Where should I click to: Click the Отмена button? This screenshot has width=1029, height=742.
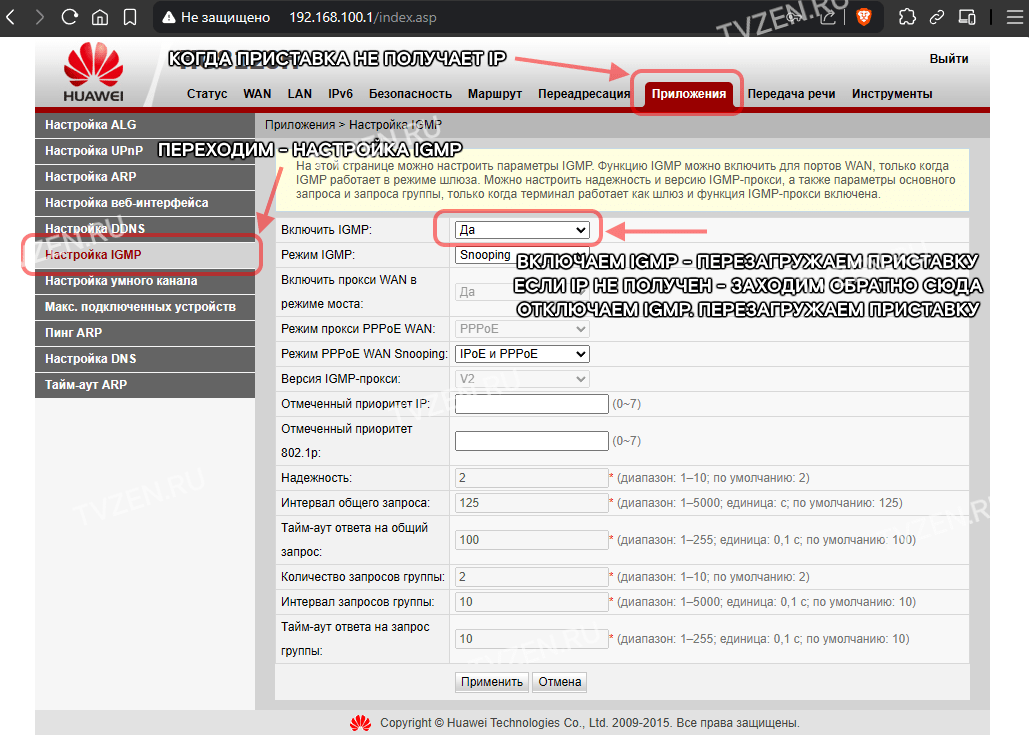coord(560,682)
